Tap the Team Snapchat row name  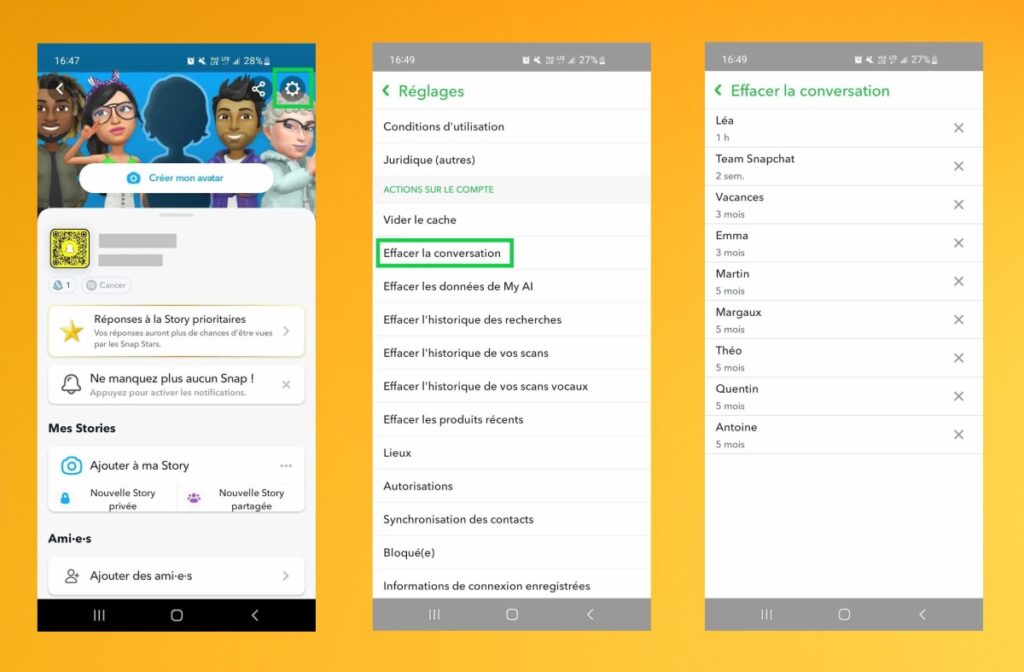pyautogui.click(x=755, y=159)
